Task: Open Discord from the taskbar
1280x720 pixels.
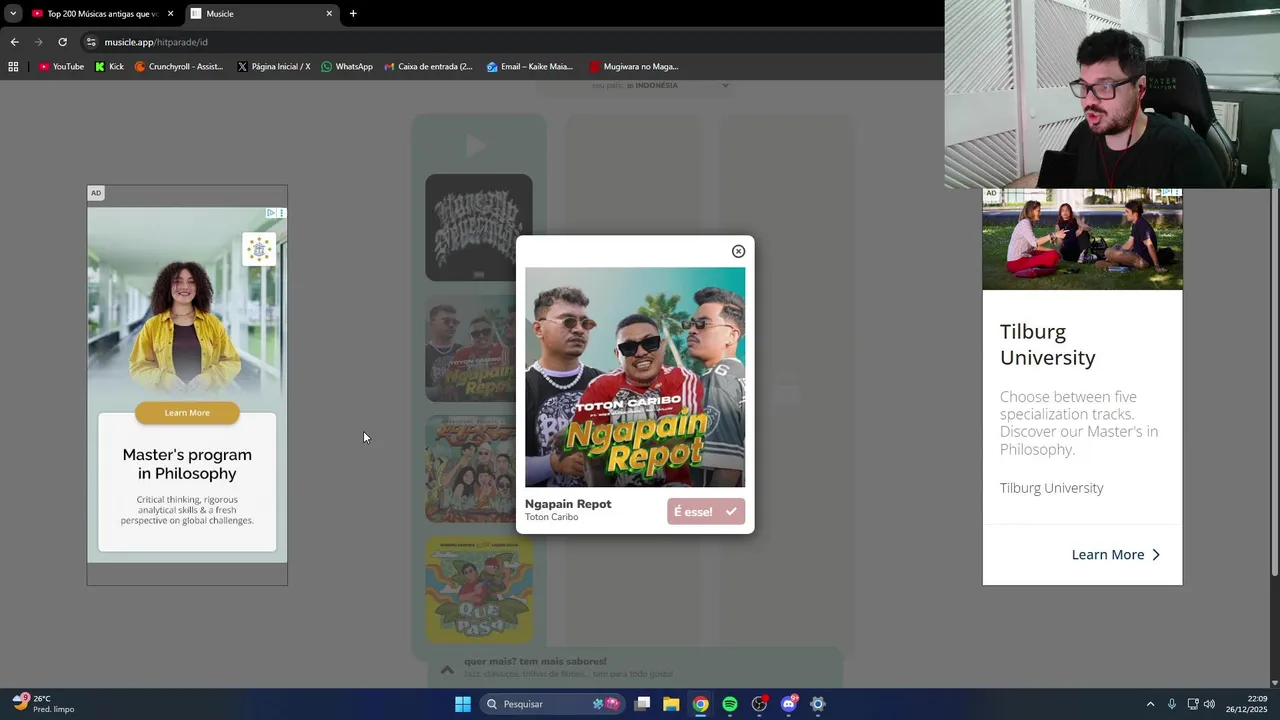Action: [x=788, y=704]
